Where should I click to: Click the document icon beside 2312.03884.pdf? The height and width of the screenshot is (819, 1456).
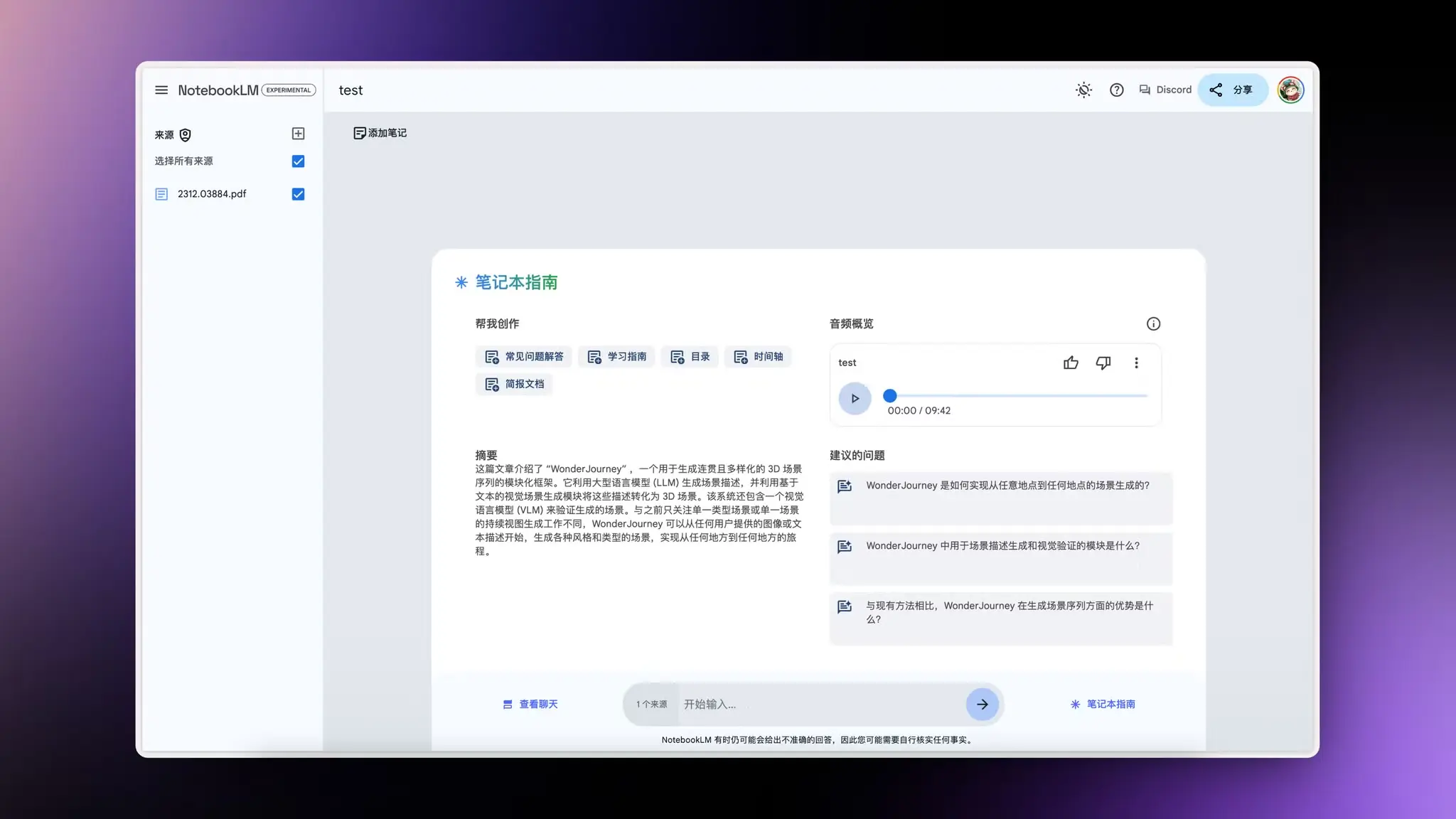click(x=161, y=194)
